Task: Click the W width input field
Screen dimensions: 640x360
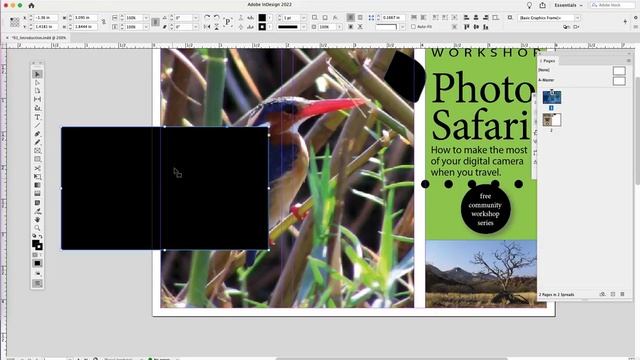Action: point(85,18)
